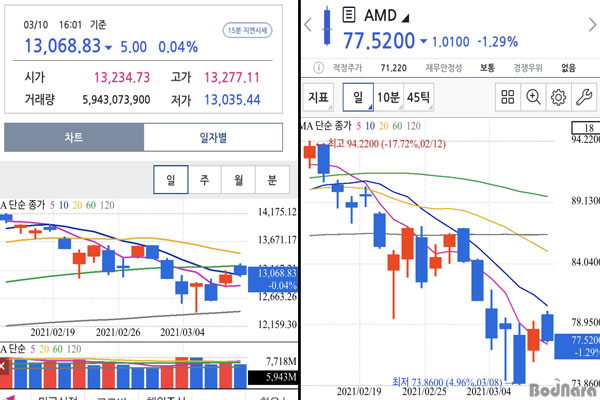
Task: Select the 45틱 tick interval button
Action: pos(418,97)
